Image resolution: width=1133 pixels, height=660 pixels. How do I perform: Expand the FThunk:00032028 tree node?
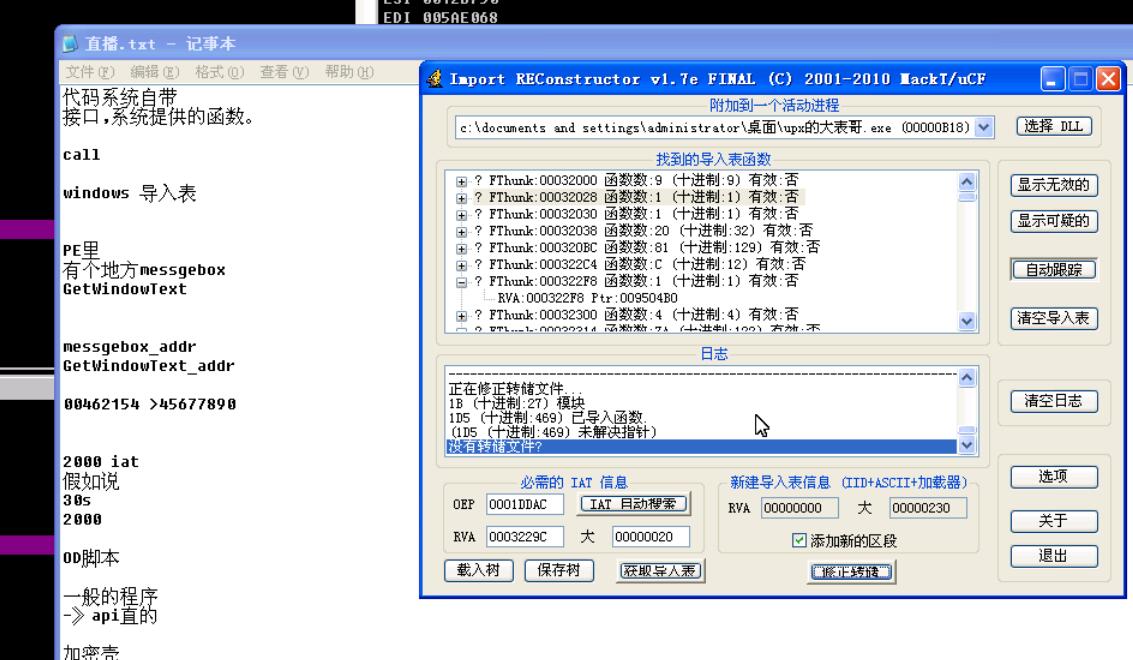(x=461, y=198)
